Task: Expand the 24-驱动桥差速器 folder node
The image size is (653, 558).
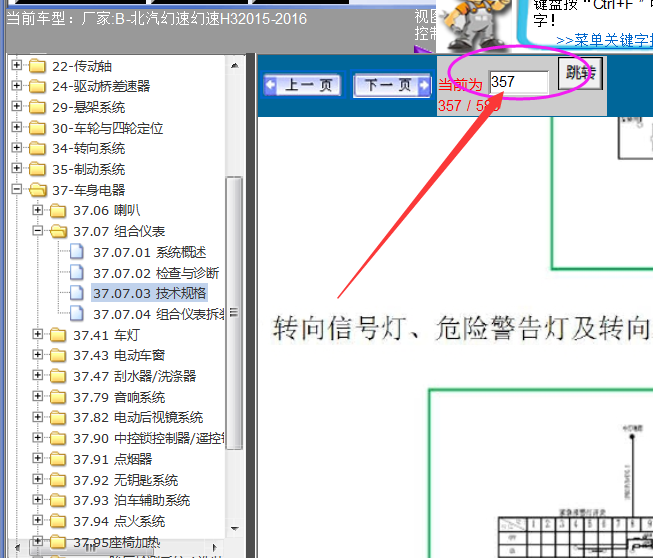Action: tap(17, 85)
